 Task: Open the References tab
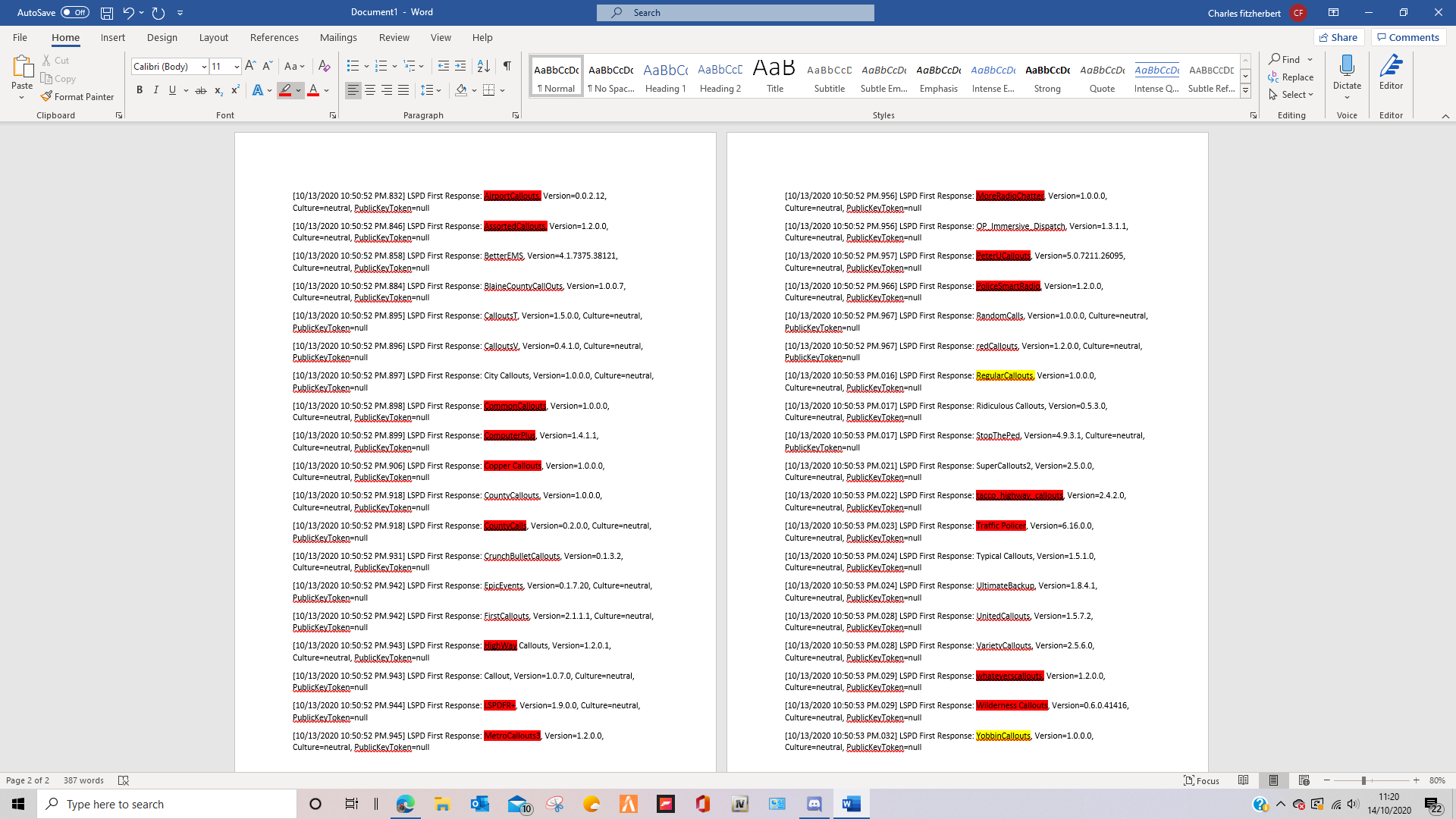[274, 37]
